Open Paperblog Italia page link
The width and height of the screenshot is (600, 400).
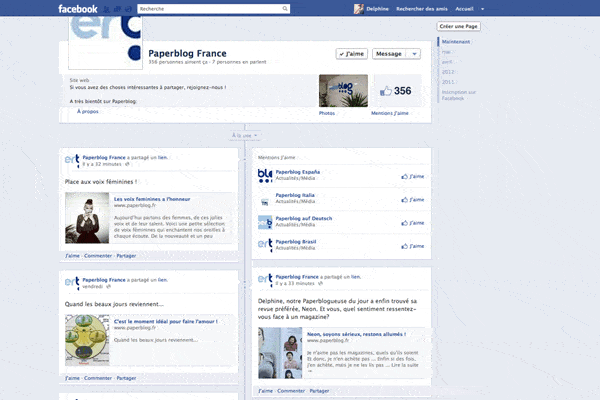coord(295,195)
